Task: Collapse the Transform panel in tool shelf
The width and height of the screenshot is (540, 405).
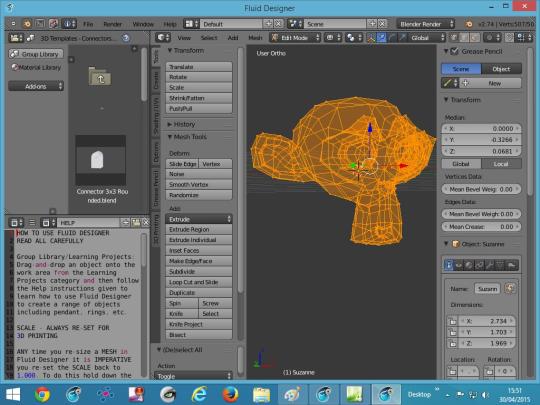Action: (185, 51)
